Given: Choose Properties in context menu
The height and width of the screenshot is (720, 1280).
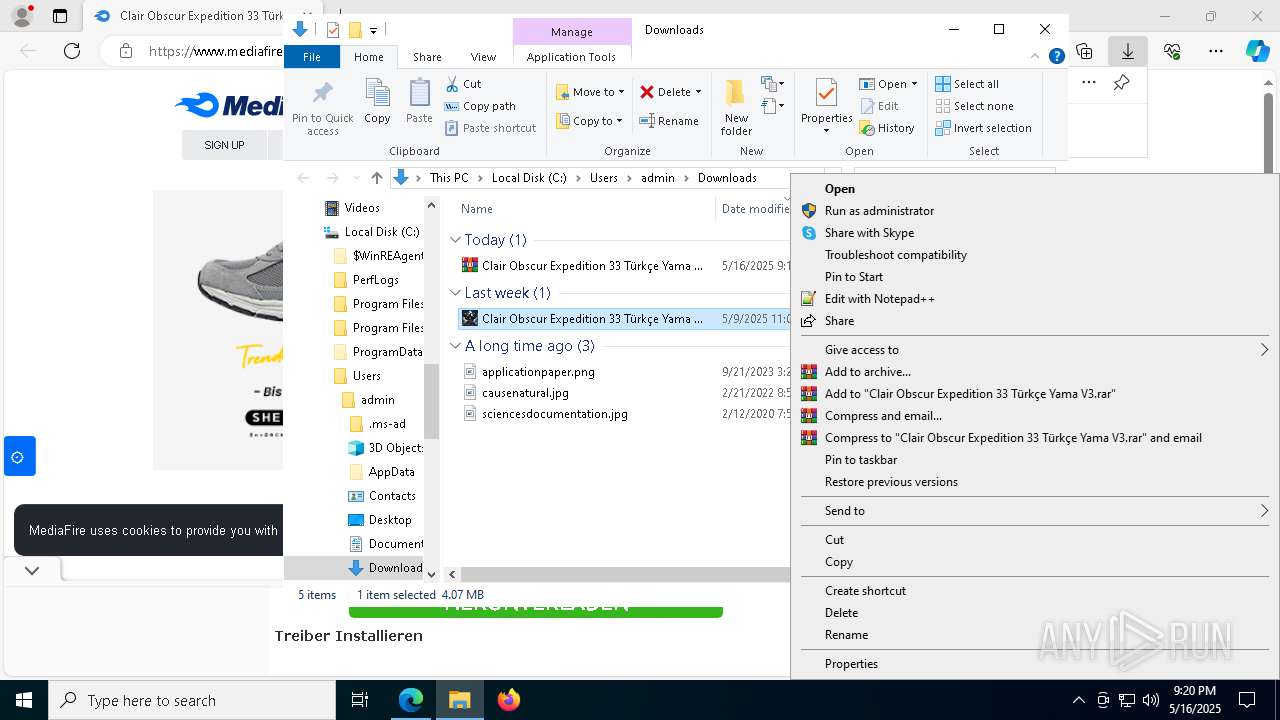Looking at the screenshot, I should 1034,664.
